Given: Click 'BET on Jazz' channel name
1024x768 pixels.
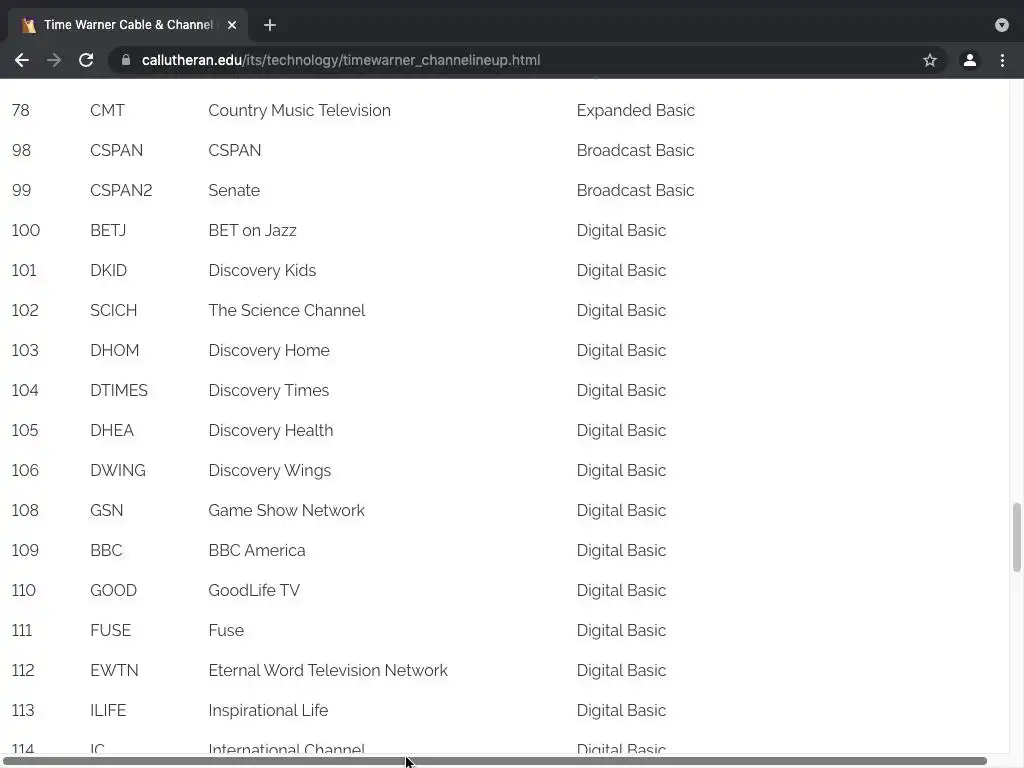Looking at the screenshot, I should 252,231.
